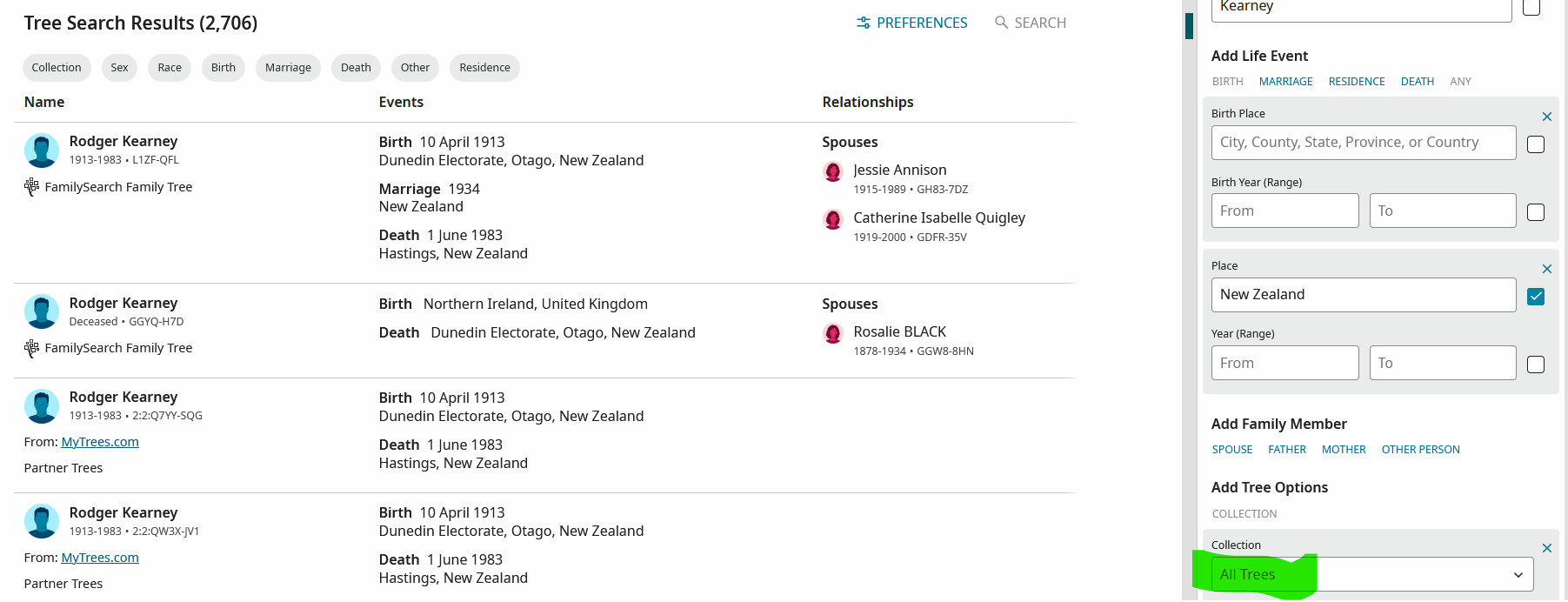The image size is (1568, 602).
Task: Select the MARRIAGE life event tab
Action: coord(1285,82)
